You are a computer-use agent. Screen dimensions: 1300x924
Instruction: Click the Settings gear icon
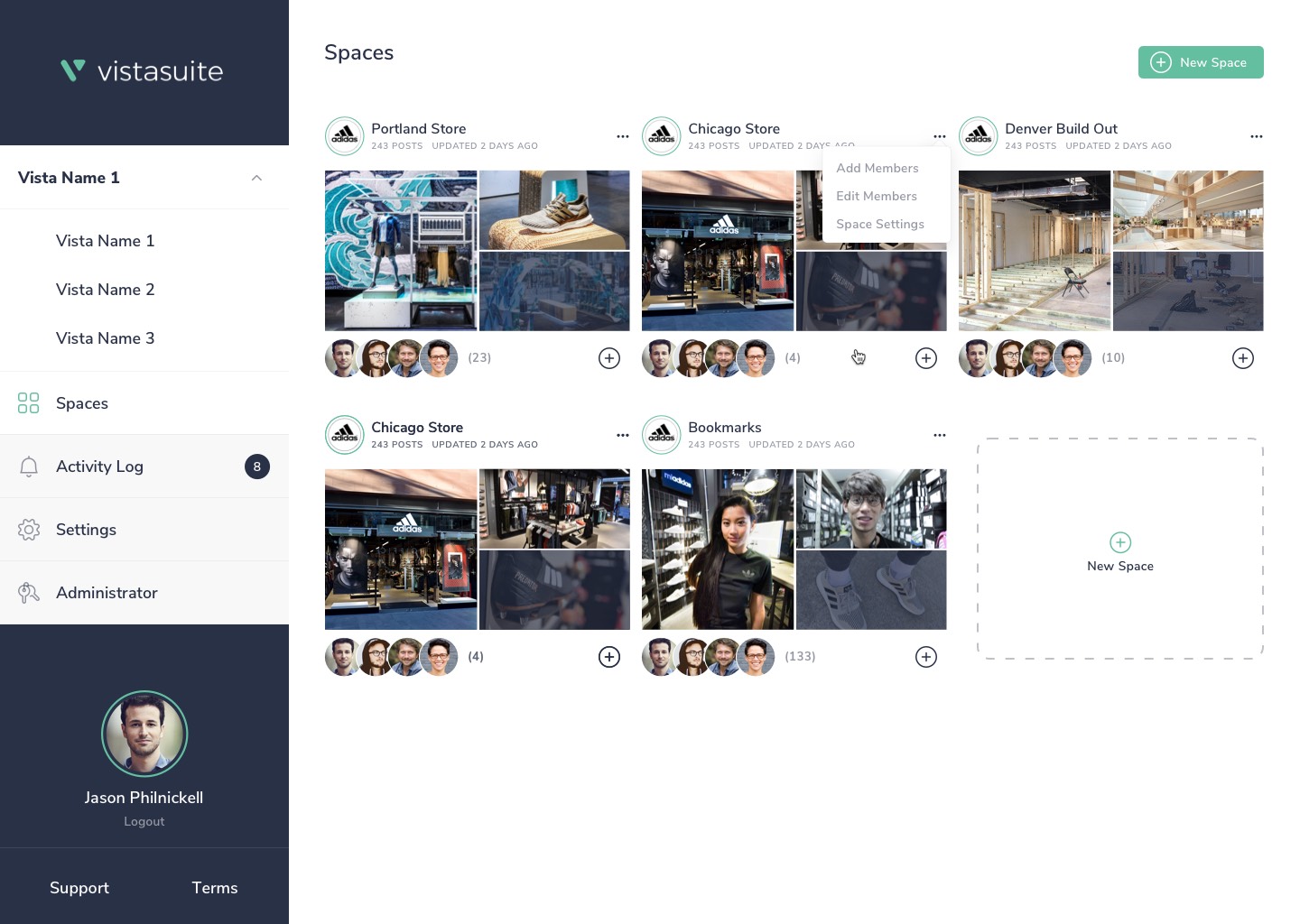[29, 530]
